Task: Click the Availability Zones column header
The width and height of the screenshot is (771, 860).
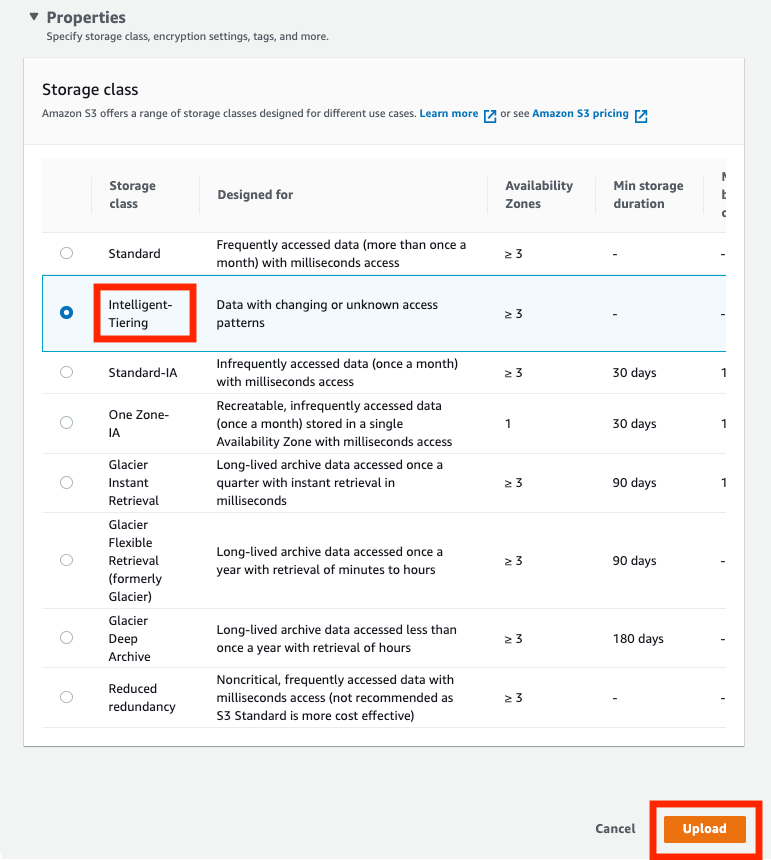Action: point(539,195)
